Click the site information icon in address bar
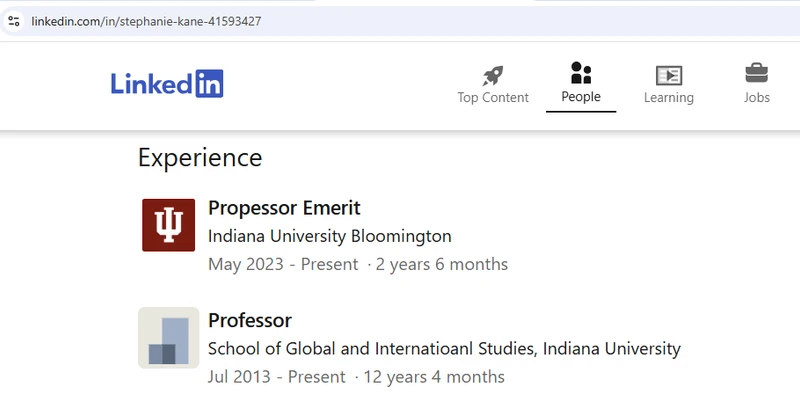 coord(14,21)
